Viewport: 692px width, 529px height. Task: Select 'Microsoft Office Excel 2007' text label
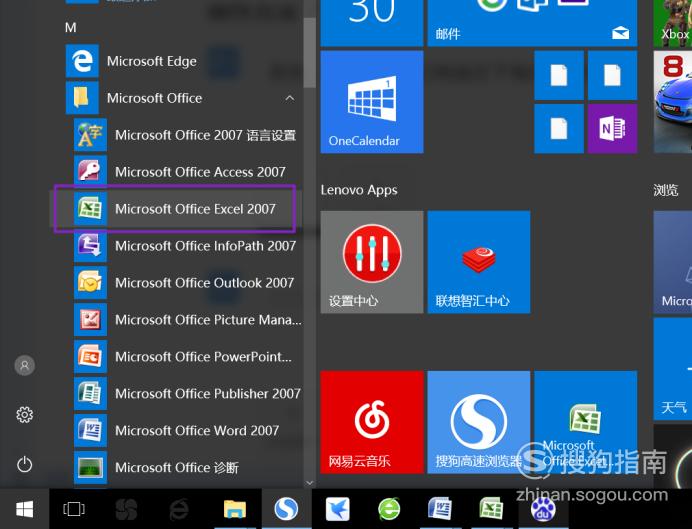196,209
